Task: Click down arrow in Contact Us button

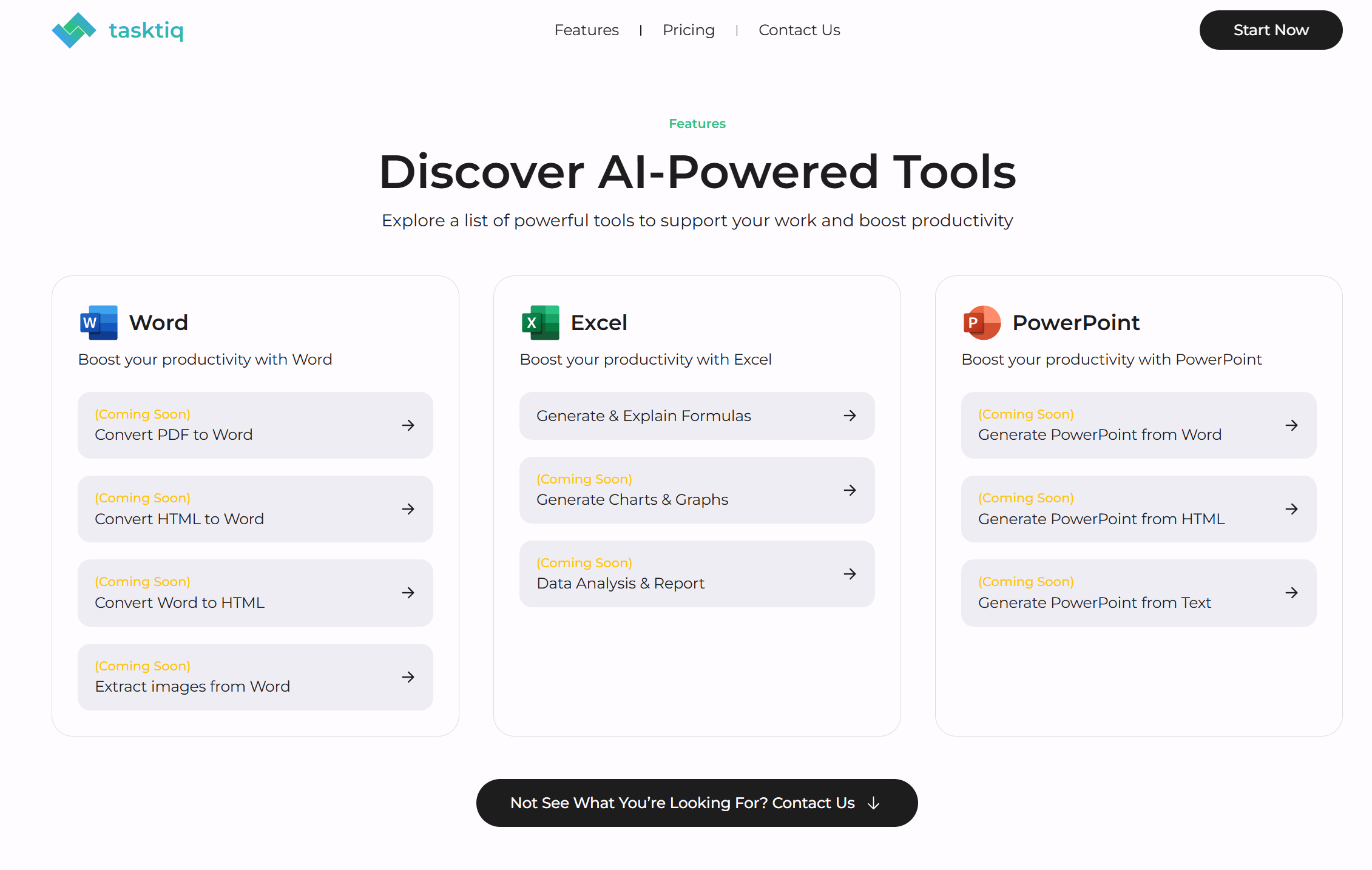Action: coord(873,803)
